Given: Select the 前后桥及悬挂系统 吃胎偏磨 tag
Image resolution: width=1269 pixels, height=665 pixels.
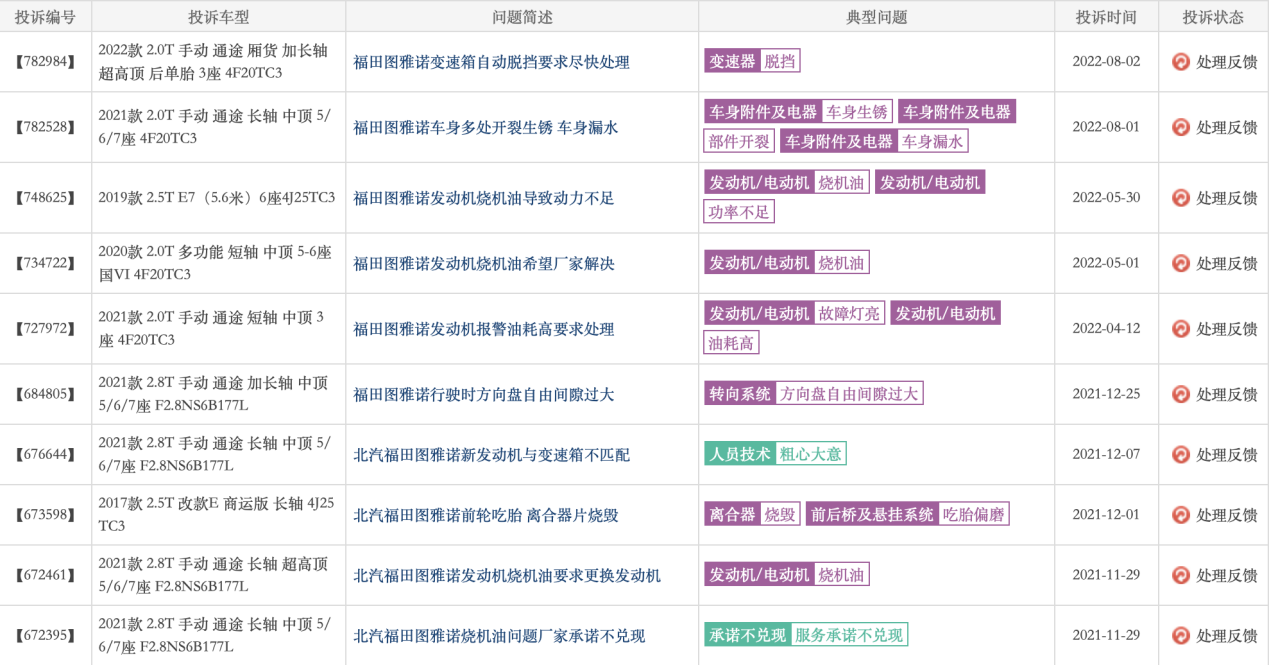Looking at the screenshot, I should [x=908, y=514].
